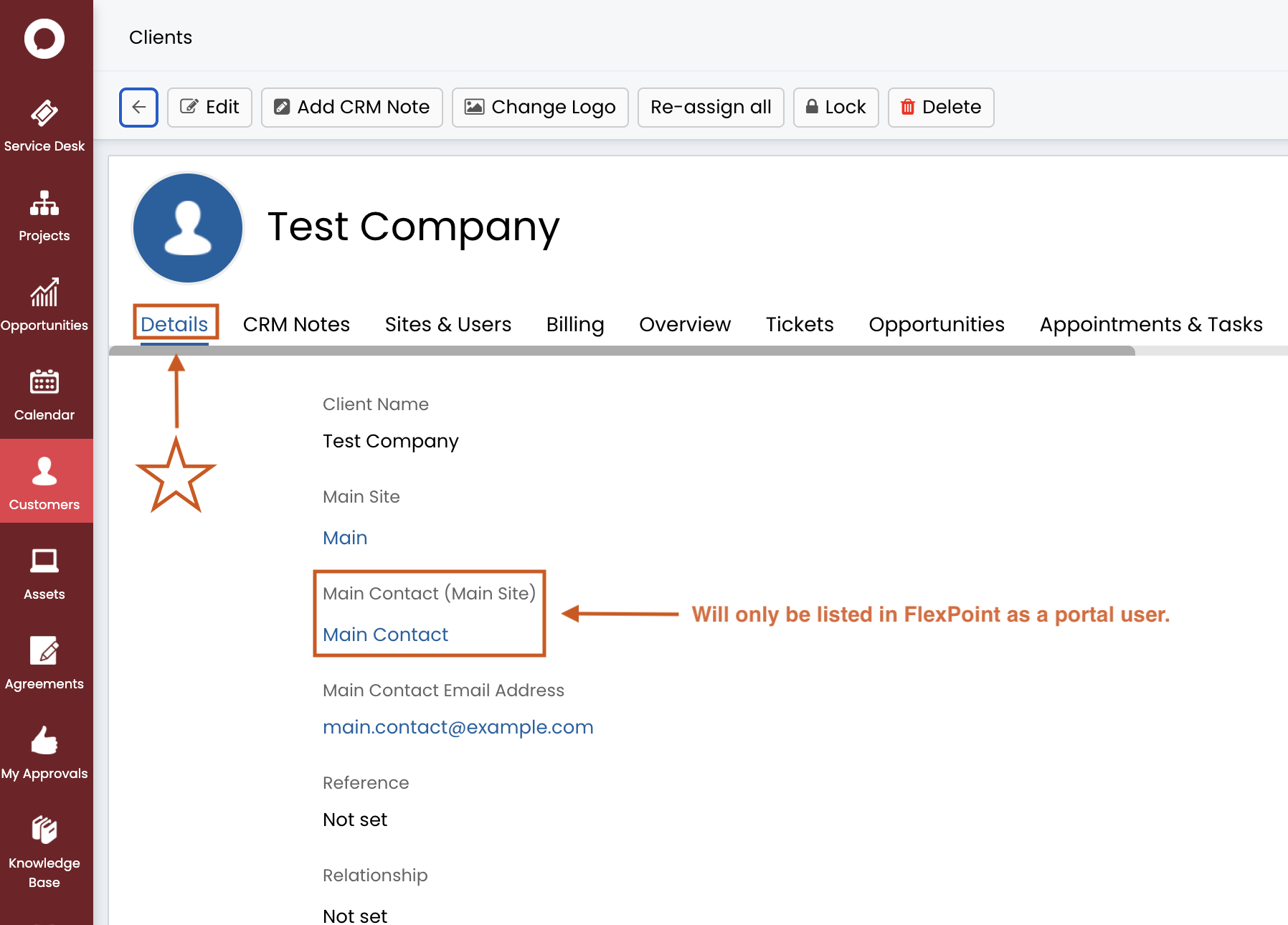The height and width of the screenshot is (925, 1288).
Task: Open the Knowledge Base icon
Action: 44,830
